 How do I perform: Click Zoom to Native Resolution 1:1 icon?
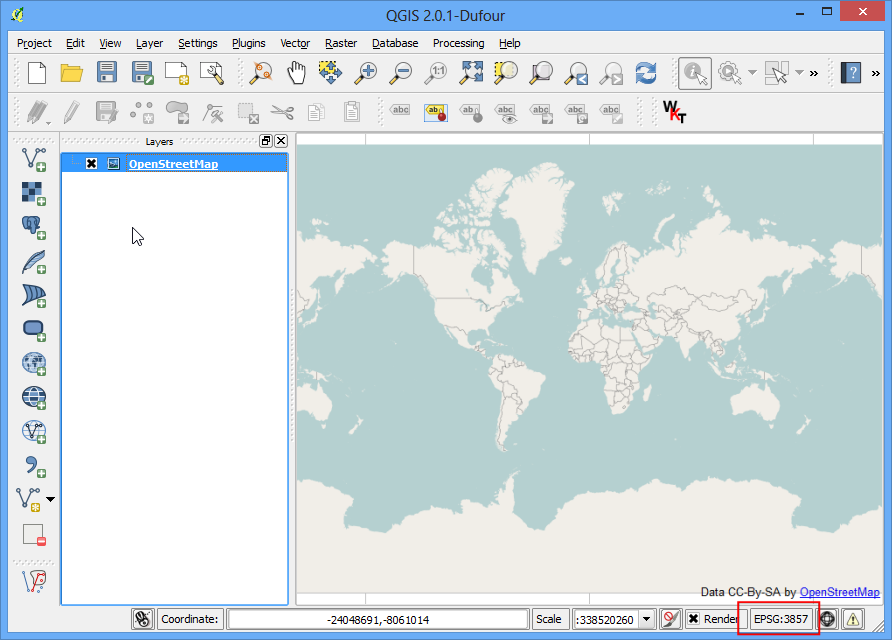(x=436, y=73)
